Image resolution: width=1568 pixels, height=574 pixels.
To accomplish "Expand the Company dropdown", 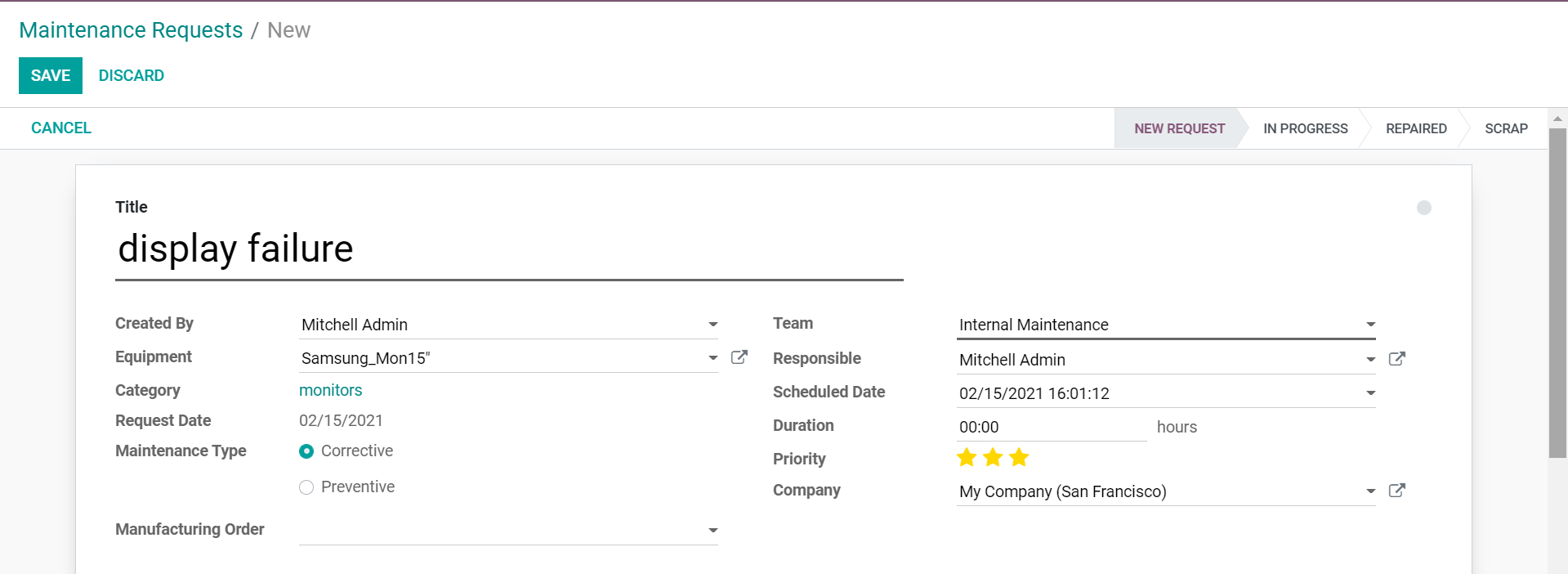I will coord(1370,491).
